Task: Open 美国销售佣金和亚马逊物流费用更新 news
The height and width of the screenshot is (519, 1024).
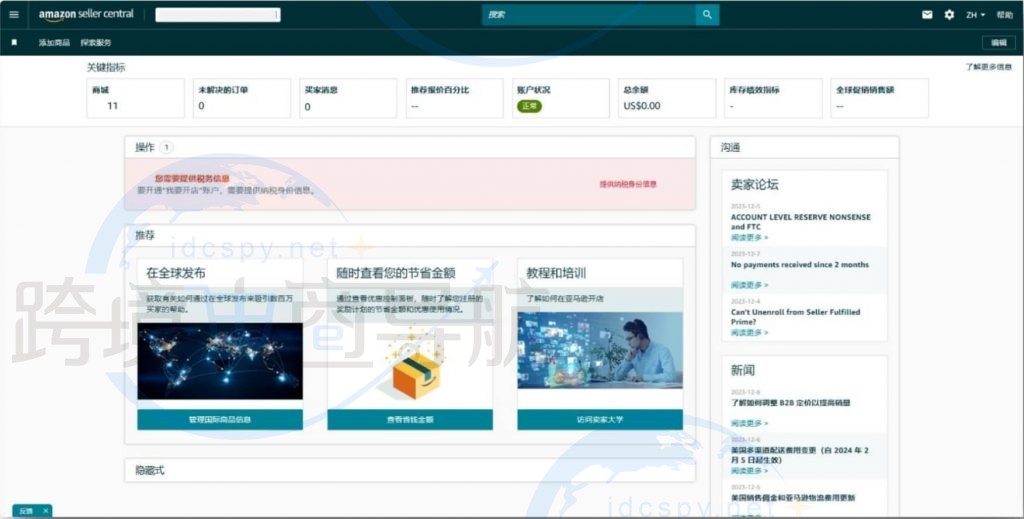Action: click(x=793, y=497)
